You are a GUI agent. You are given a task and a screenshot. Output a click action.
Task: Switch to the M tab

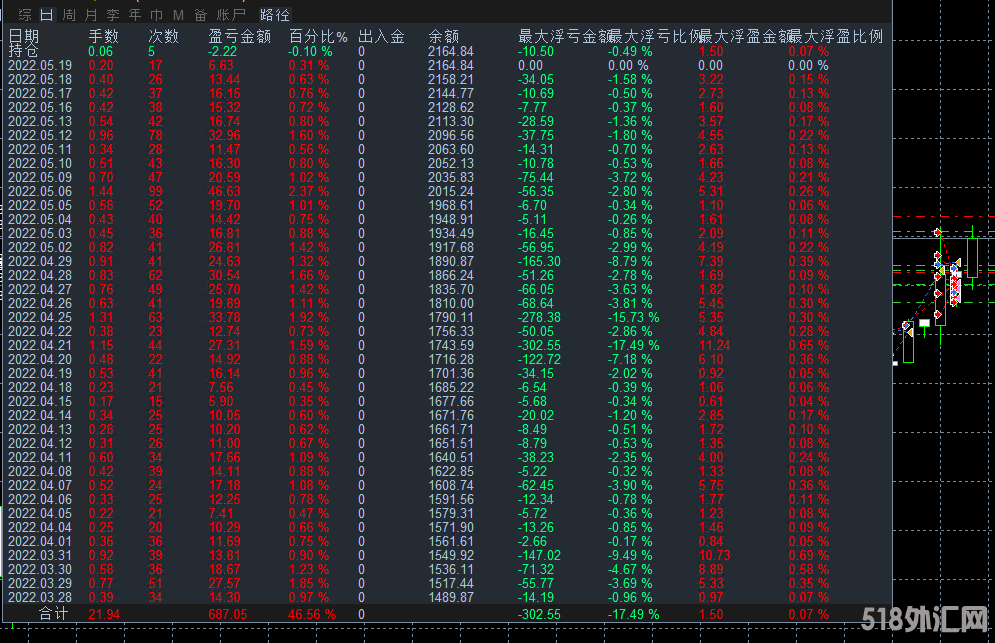click(178, 15)
